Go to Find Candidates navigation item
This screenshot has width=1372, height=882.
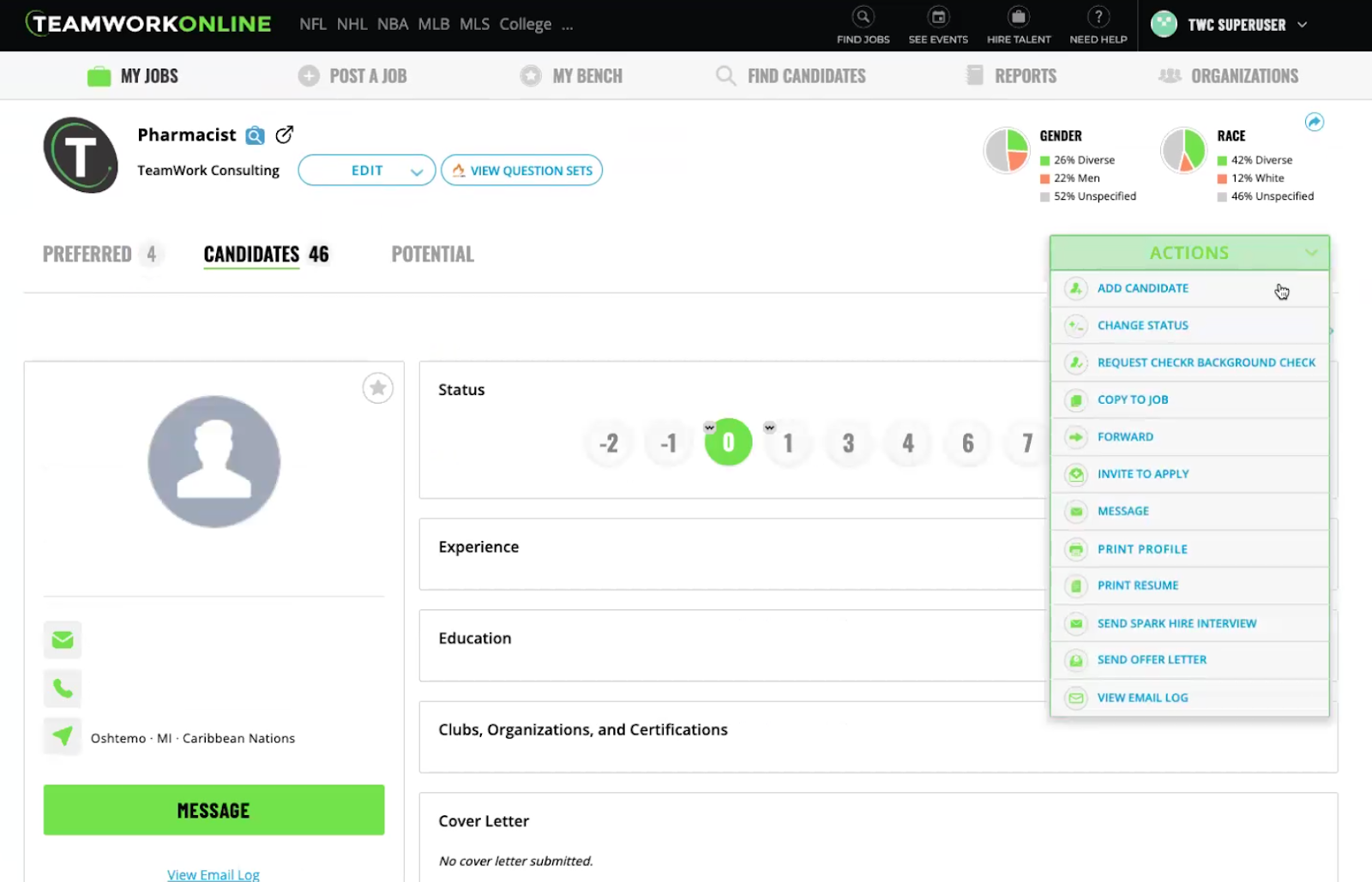(791, 75)
